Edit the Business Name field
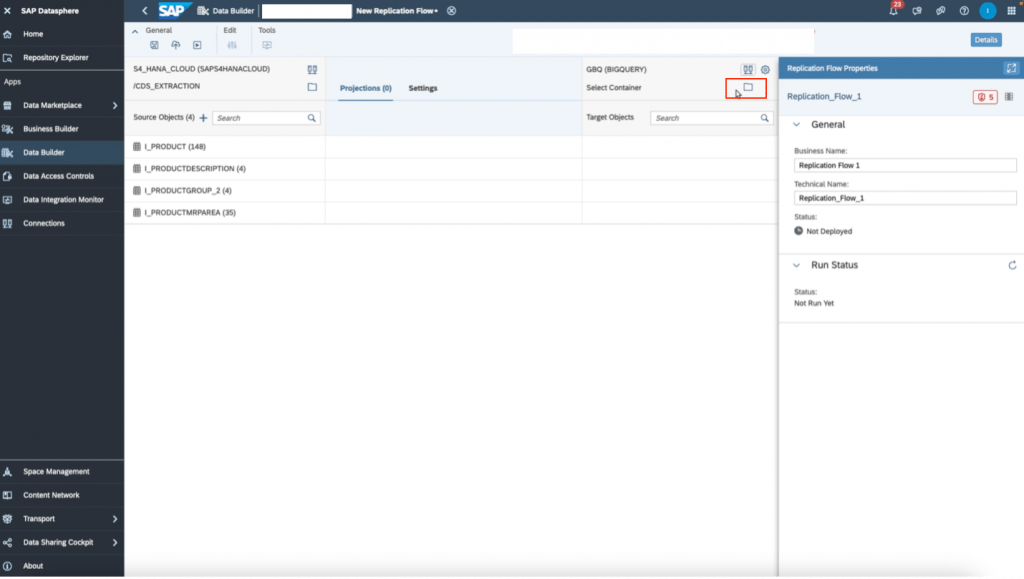 [x=904, y=165]
